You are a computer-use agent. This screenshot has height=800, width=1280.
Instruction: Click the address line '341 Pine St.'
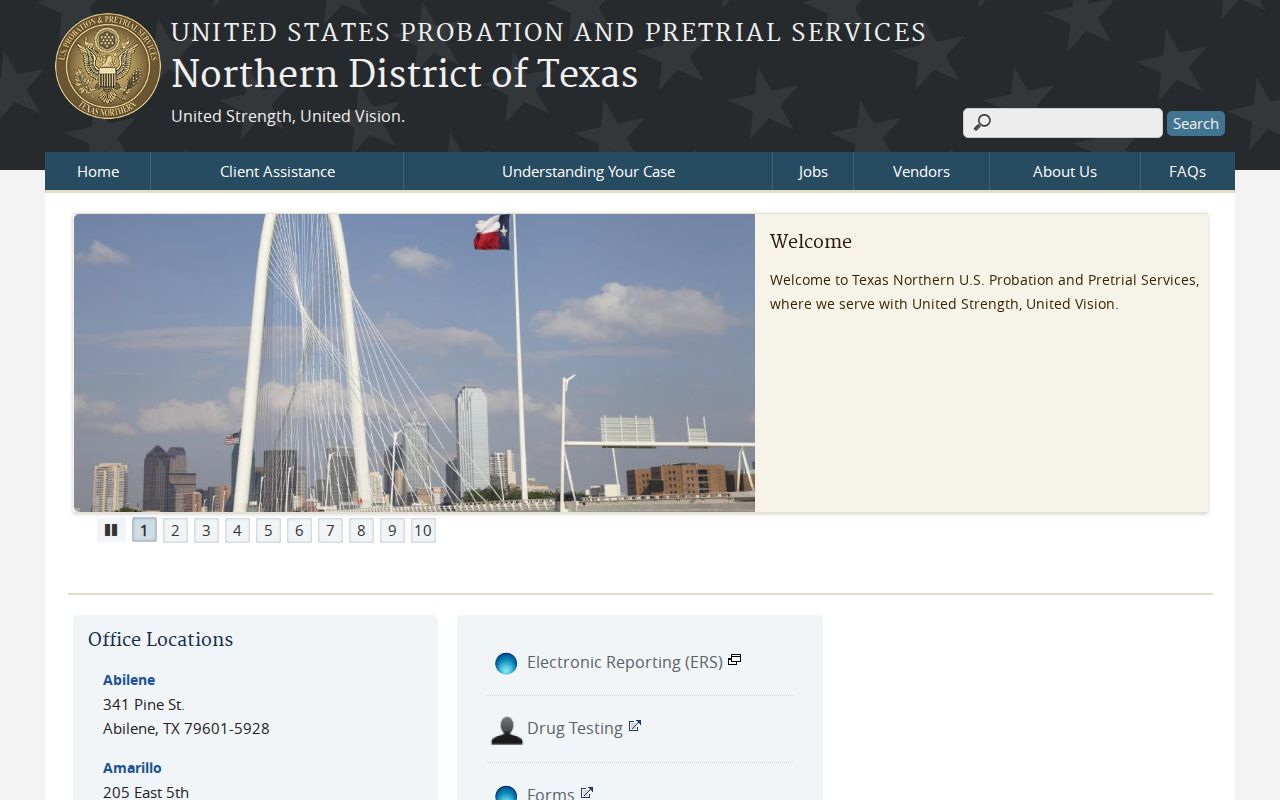pyautogui.click(x=144, y=704)
